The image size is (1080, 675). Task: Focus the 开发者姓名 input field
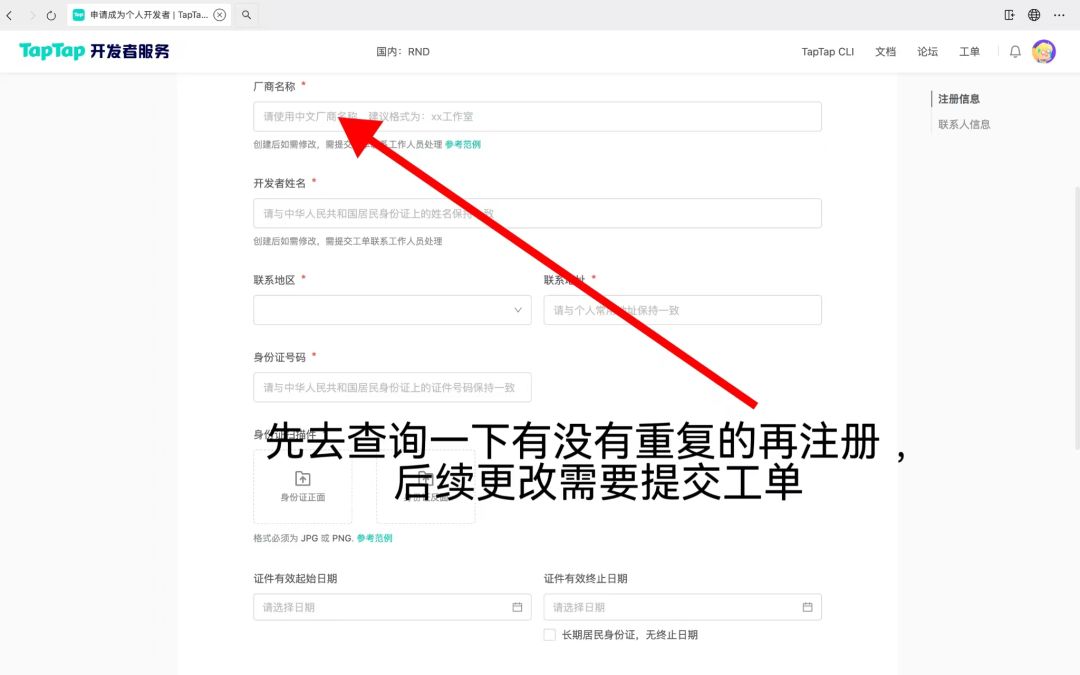tap(537, 214)
